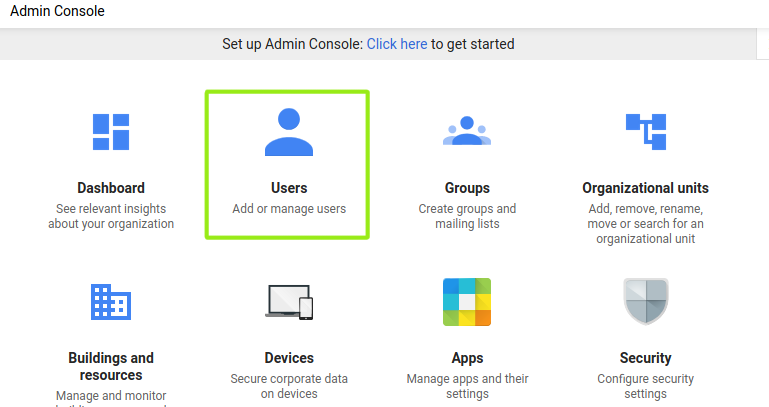Click the Devices laptop and phone icon
Image resolution: width=769 pixels, height=407 pixels.
point(289,301)
